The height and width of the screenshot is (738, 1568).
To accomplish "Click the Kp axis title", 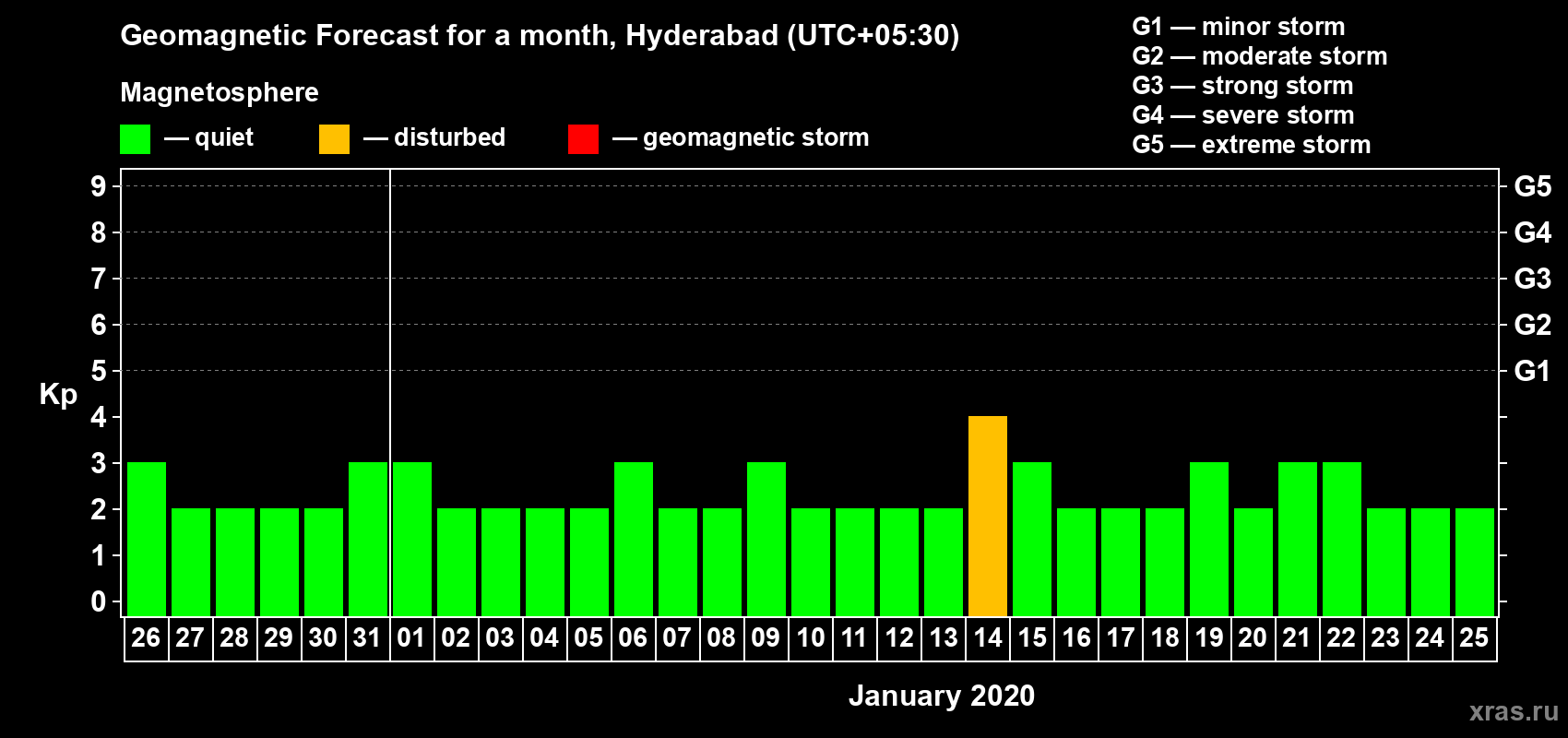I will (x=58, y=396).
